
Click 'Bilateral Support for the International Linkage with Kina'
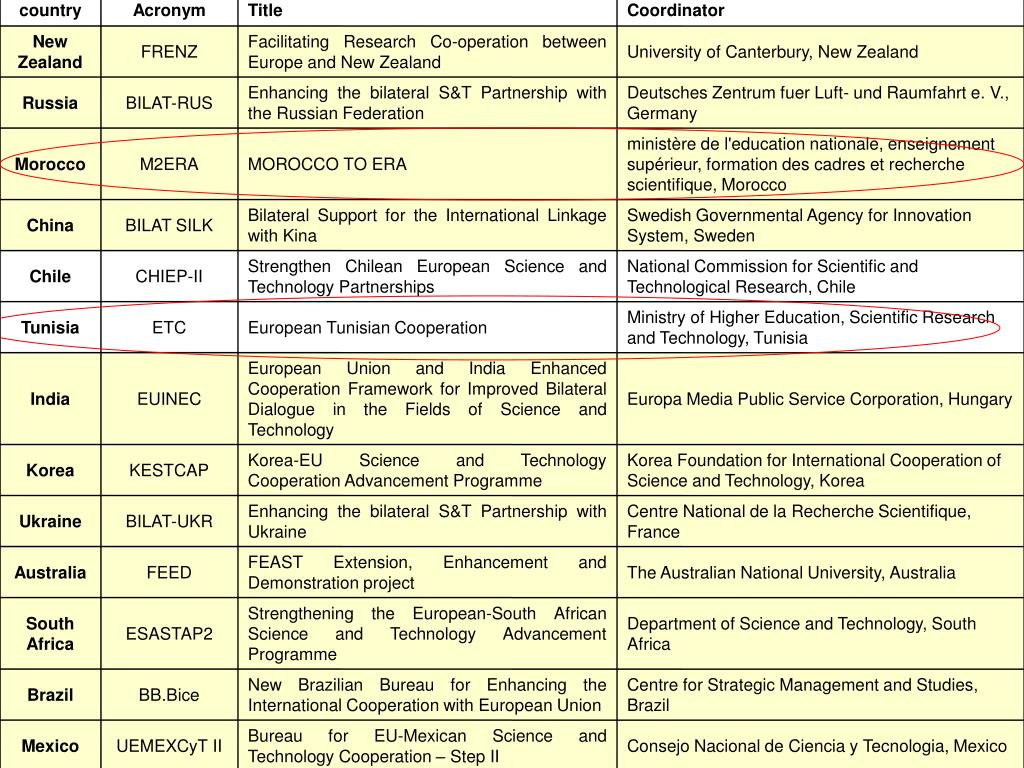[427, 225]
